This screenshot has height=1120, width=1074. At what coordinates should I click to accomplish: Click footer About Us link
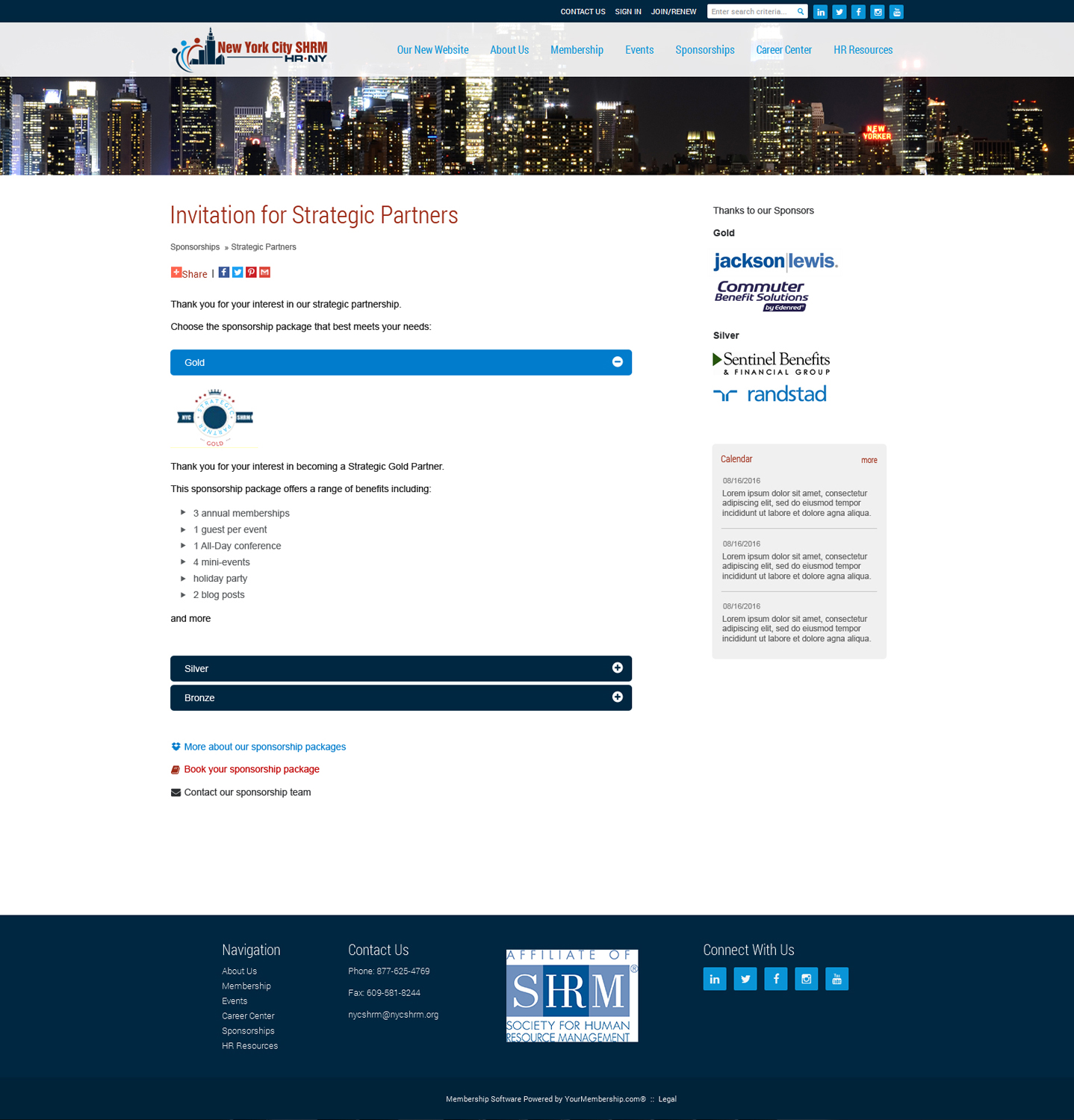coord(239,971)
